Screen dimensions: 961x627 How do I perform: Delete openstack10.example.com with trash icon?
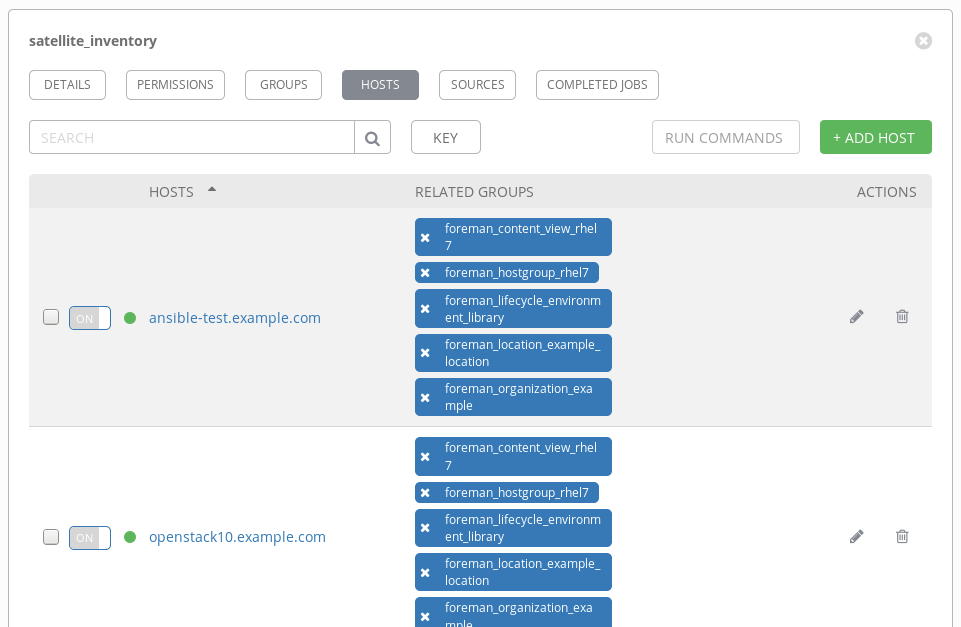coord(902,537)
